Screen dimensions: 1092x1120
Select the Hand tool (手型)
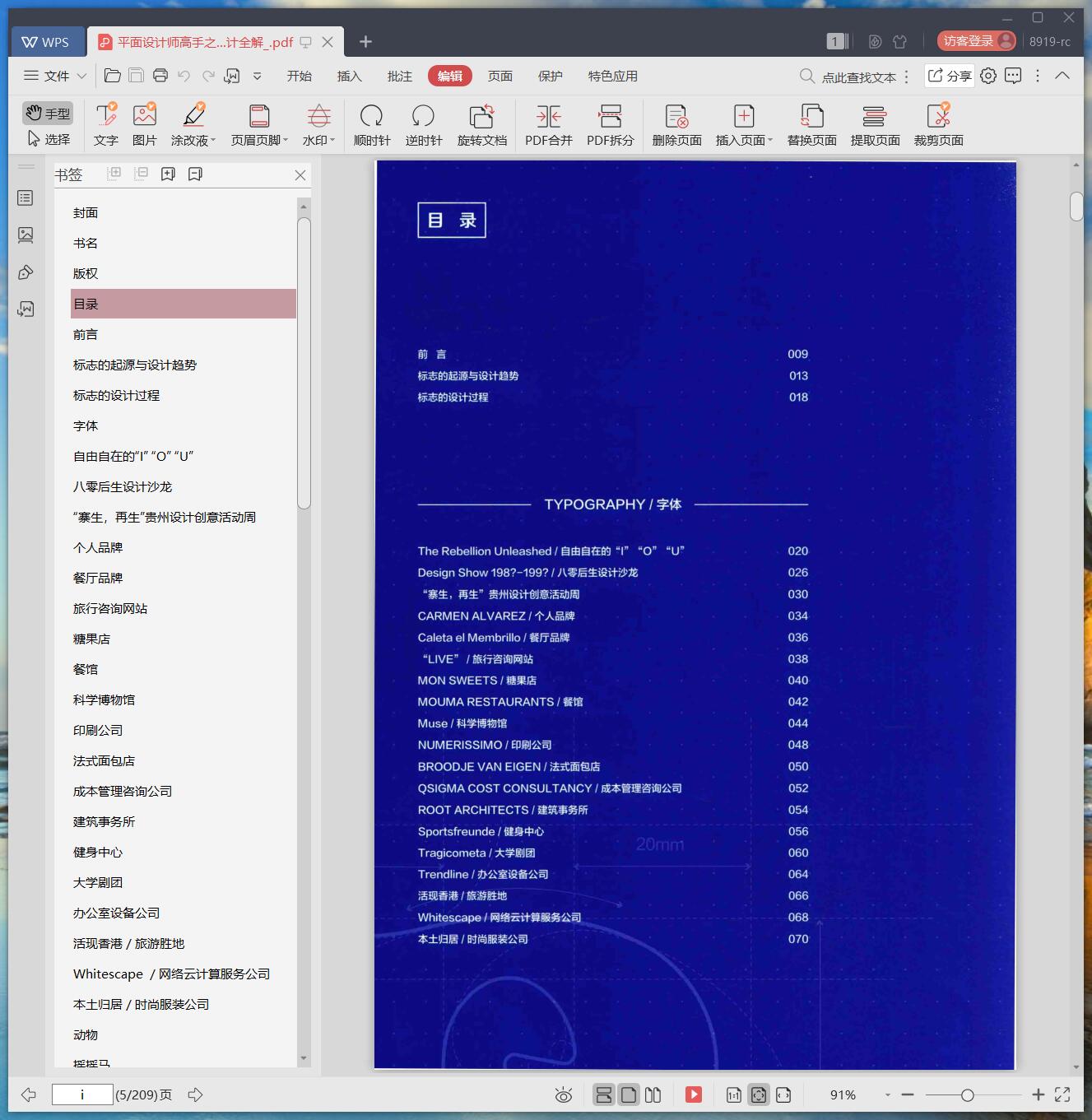pyautogui.click(x=48, y=113)
